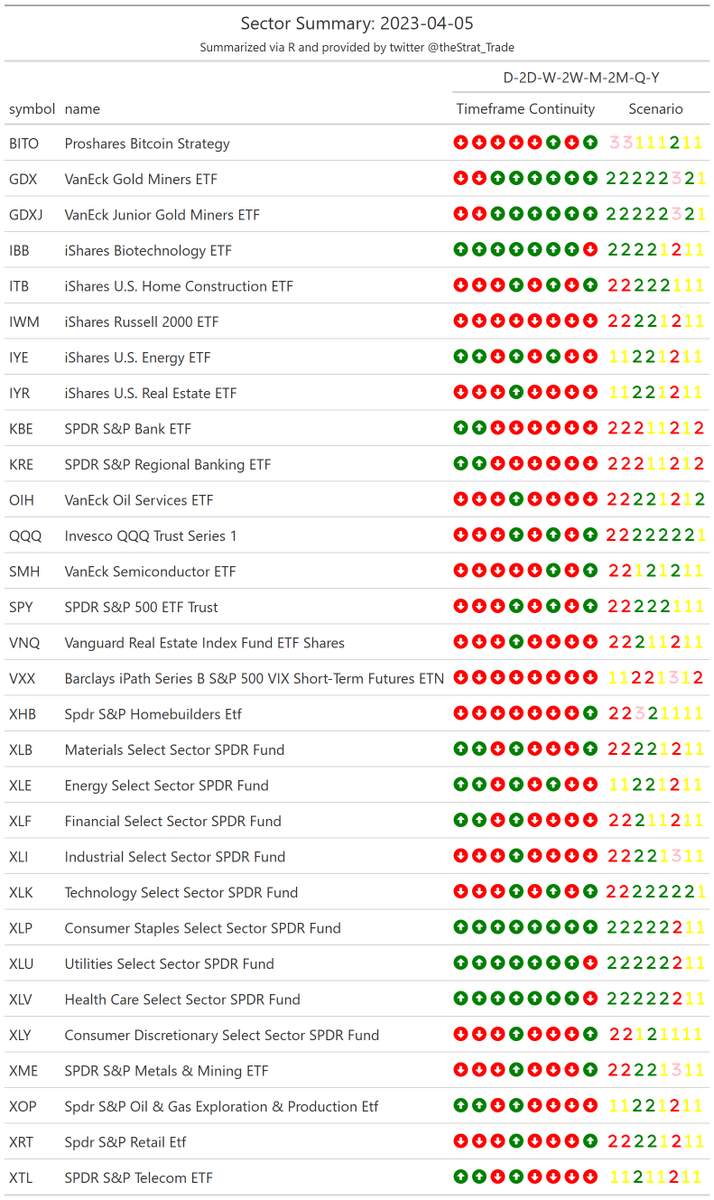
Task: Click 'Spdr S&P Retail Etf' name
Action: [x=125, y=1142]
